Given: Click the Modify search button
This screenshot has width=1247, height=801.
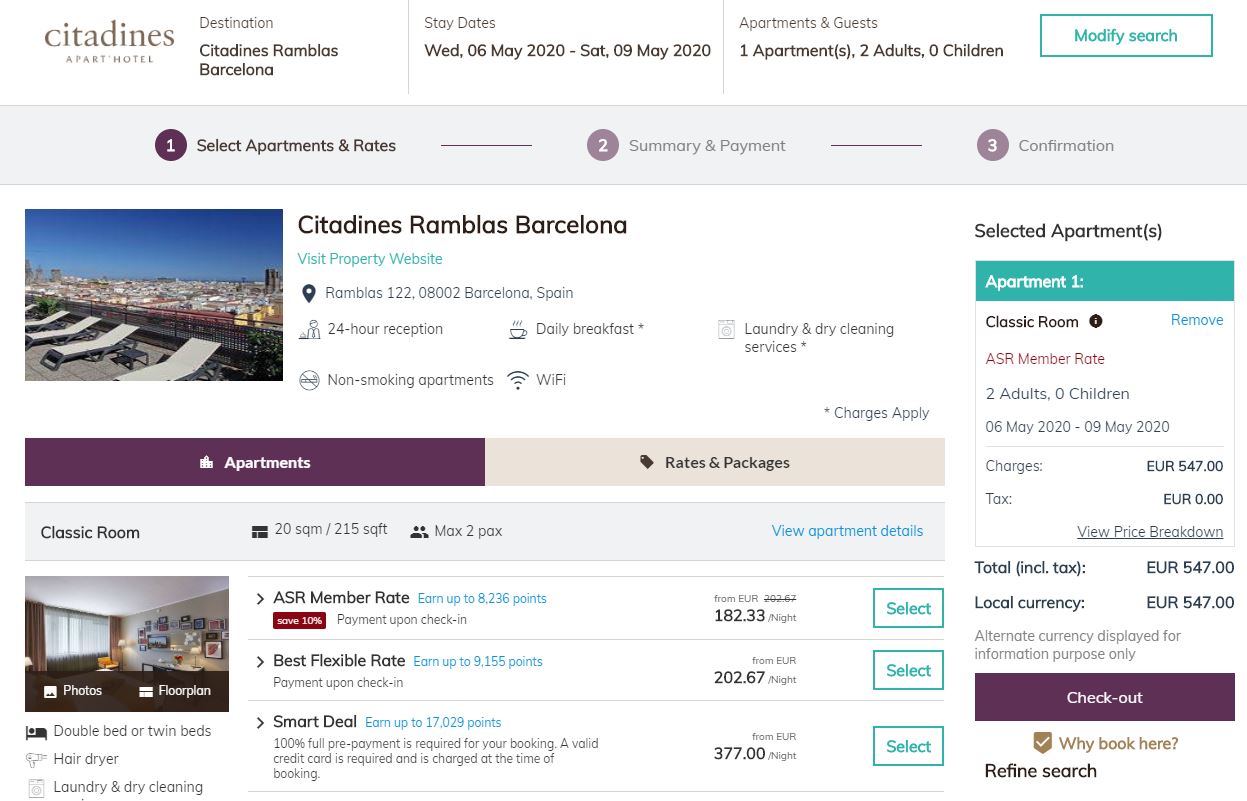Looking at the screenshot, I should pyautogui.click(x=1126, y=36).
